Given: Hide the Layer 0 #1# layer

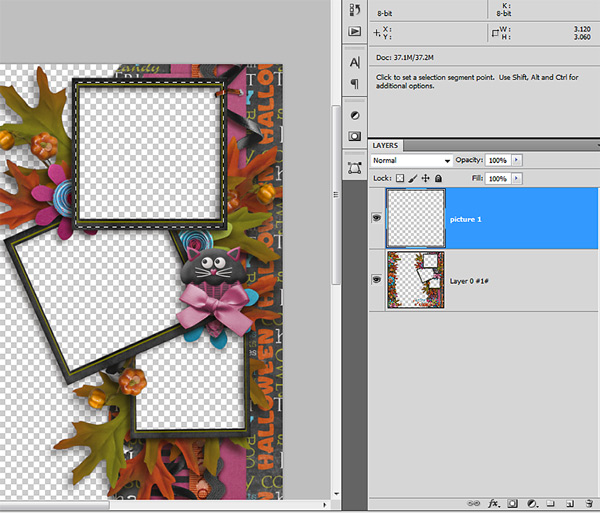Looking at the screenshot, I should pos(377,280).
